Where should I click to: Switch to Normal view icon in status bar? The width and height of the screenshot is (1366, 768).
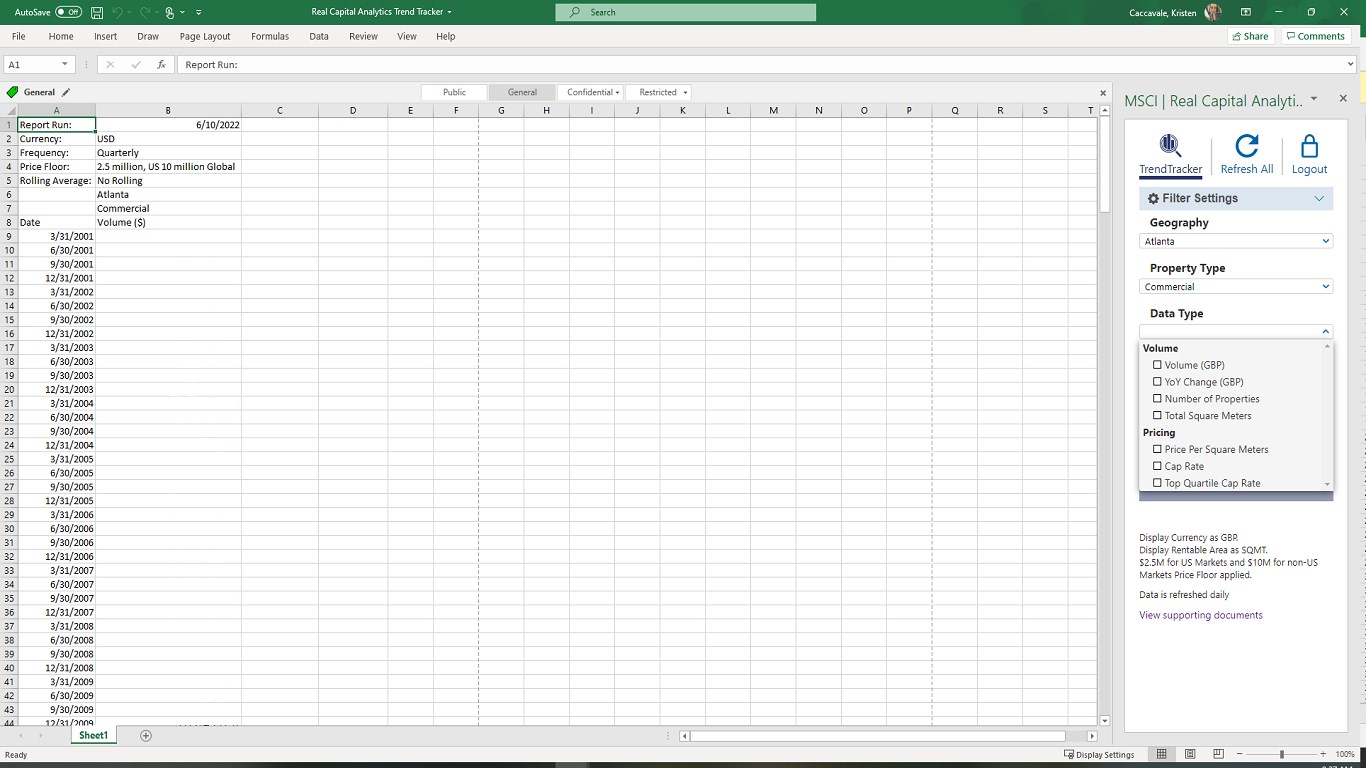click(1161, 754)
